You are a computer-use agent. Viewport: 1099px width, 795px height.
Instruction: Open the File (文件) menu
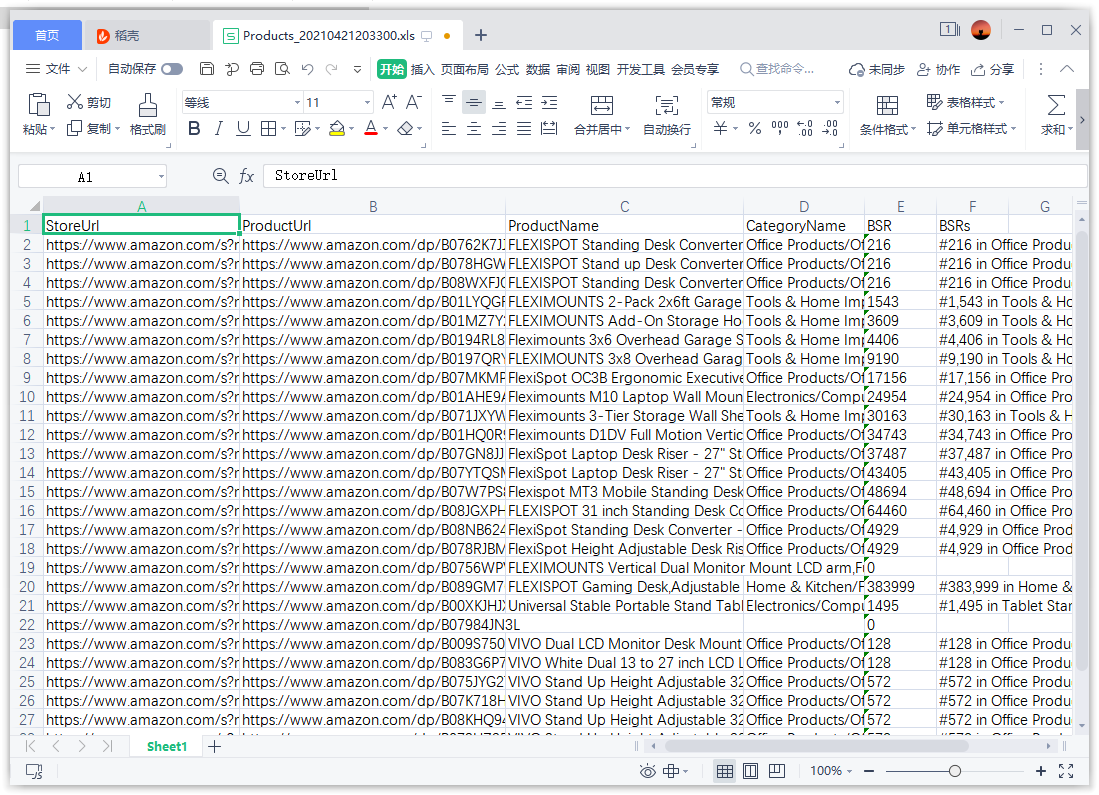coord(56,69)
